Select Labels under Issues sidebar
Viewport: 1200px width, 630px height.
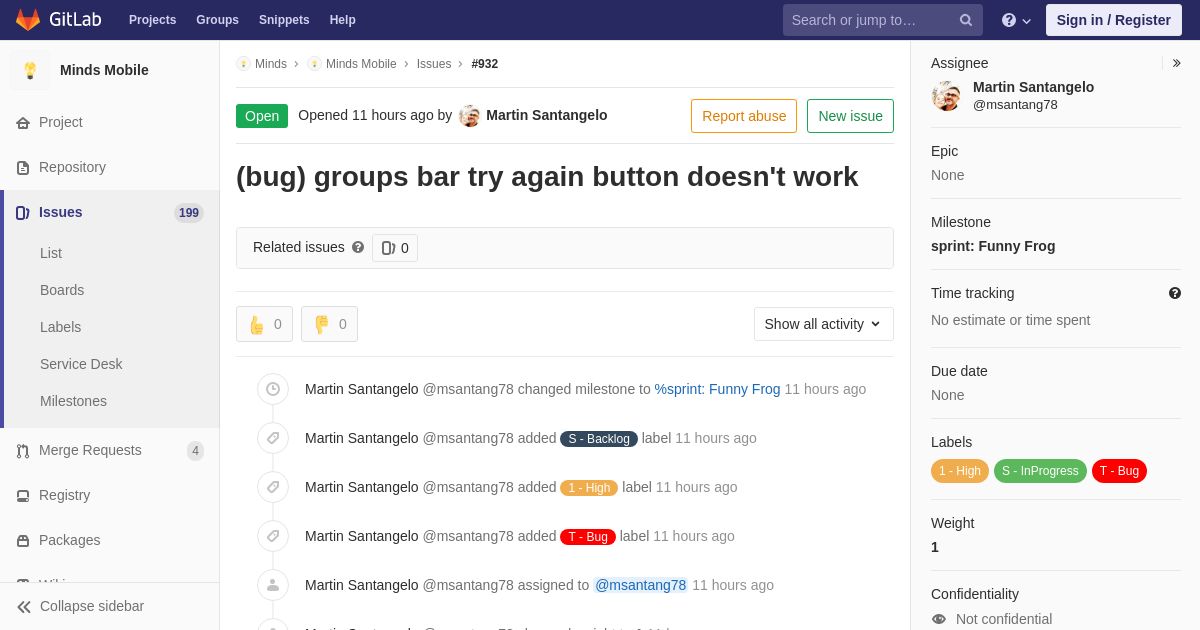[x=60, y=327]
